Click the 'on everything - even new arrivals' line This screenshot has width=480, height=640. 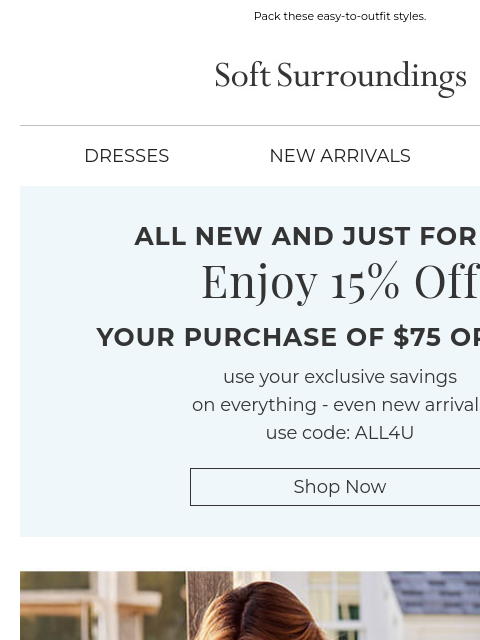click(x=336, y=405)
